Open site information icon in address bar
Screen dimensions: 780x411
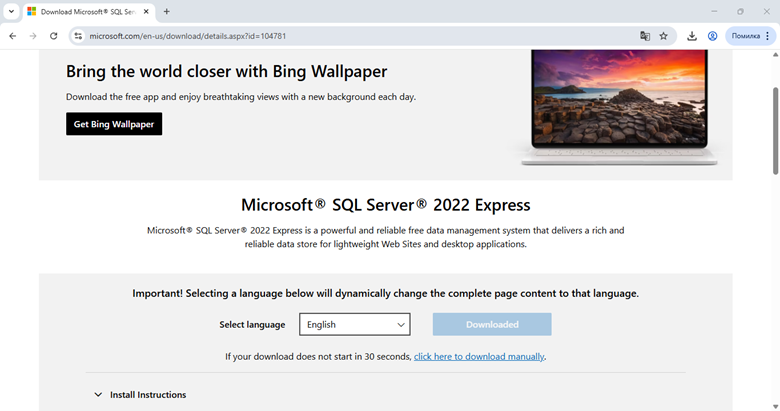tap(78, 36)
